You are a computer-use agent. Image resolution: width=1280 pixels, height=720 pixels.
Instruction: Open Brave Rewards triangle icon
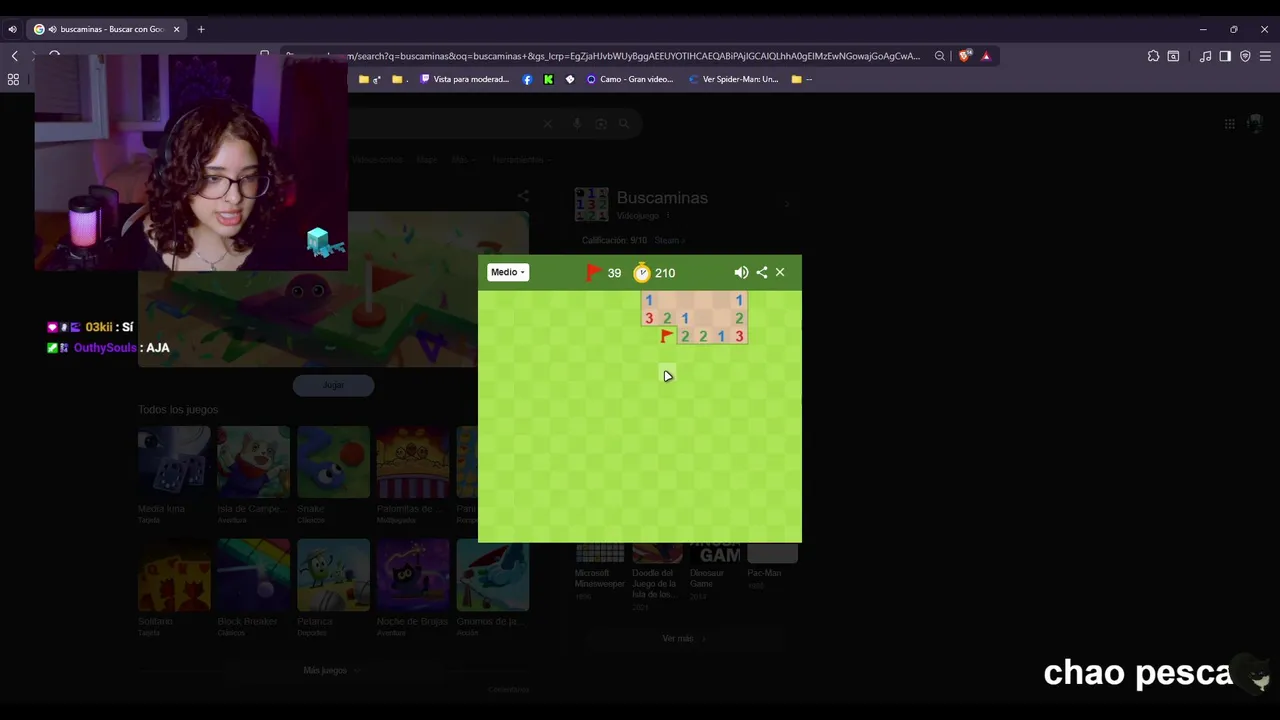(x=986, y=56)
